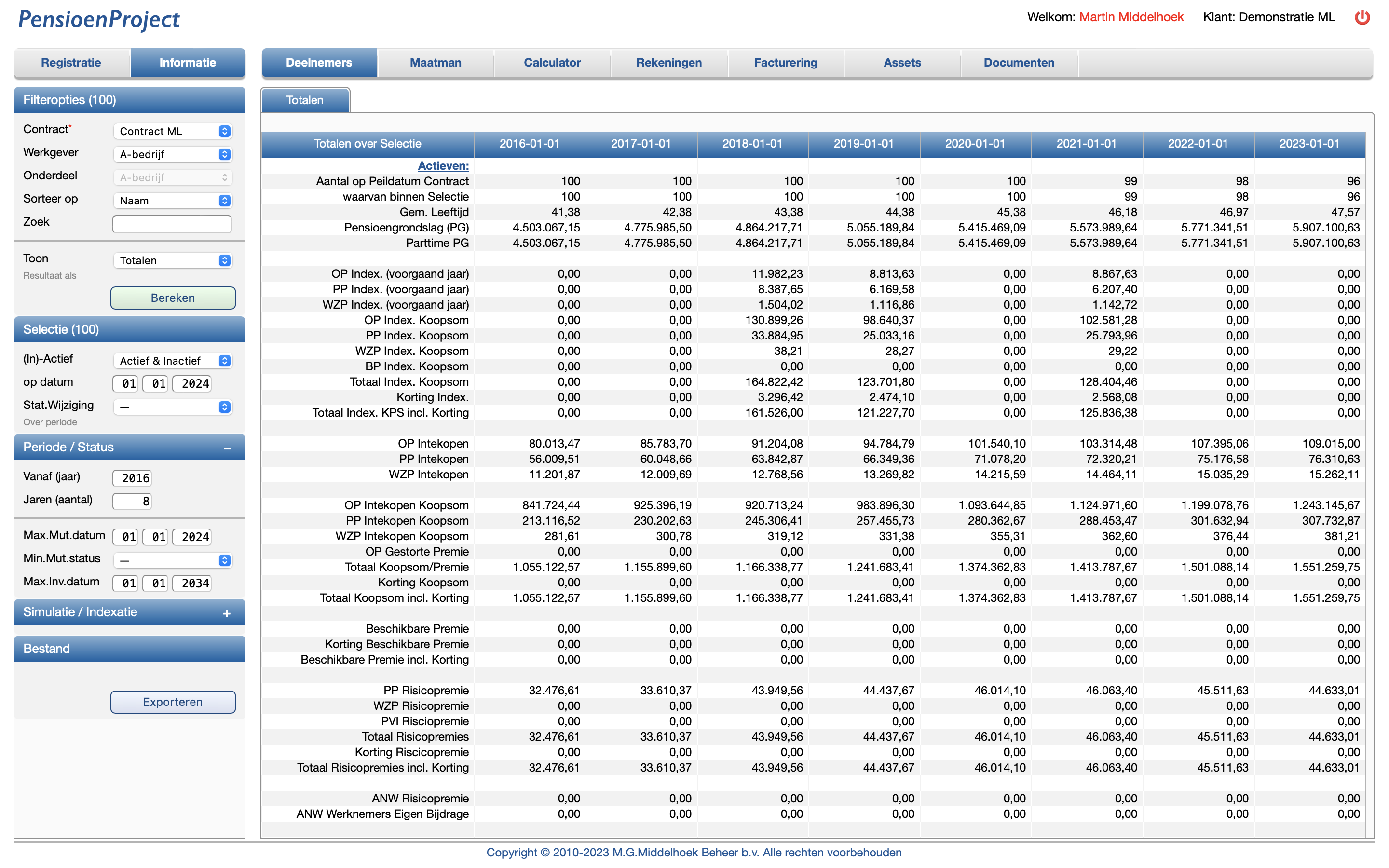The image size is (1389, 868).
Task: Click the Zoek search field
Action: coord(172,224)
